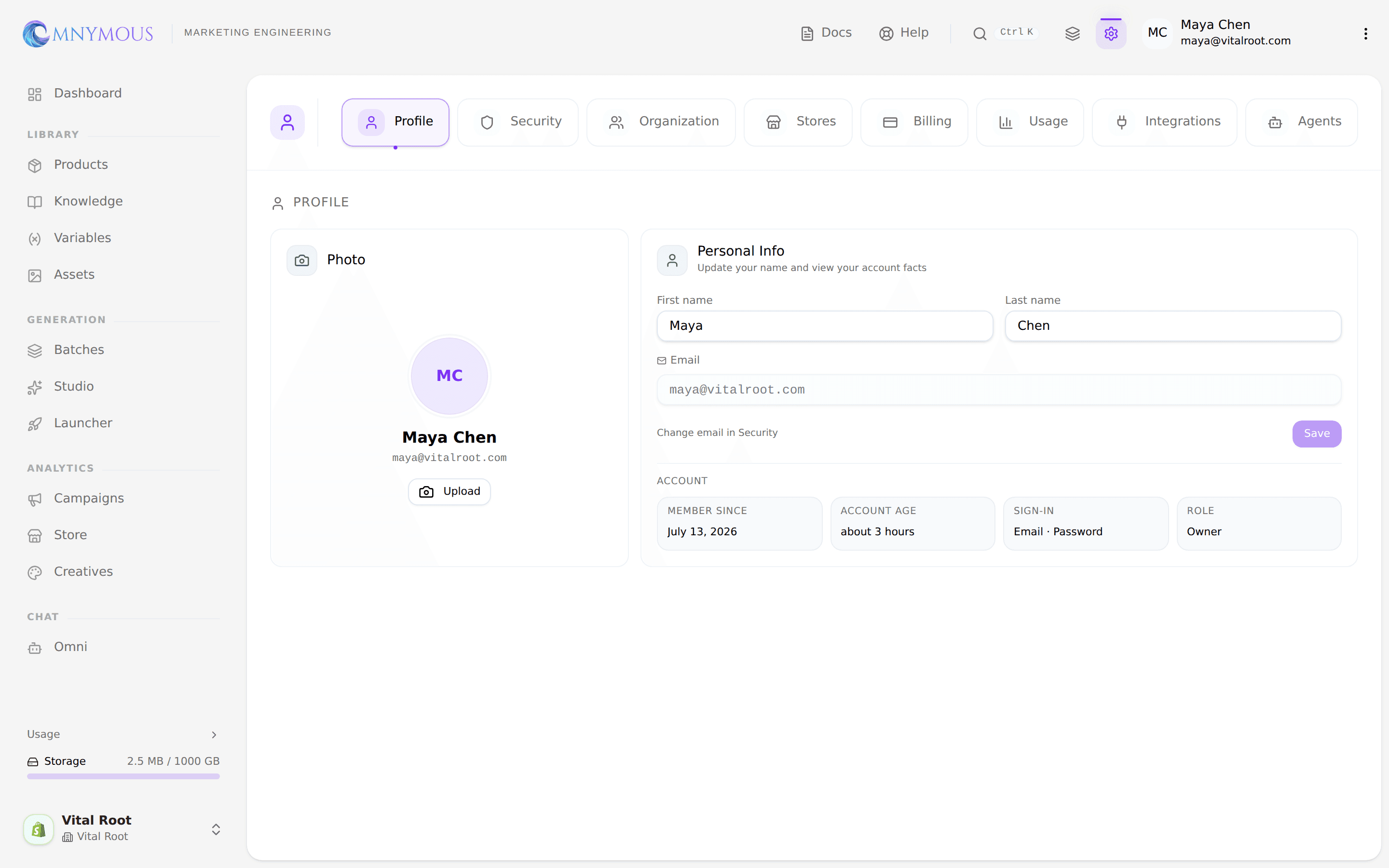This screenshot has width=1389, height=868.
Task: Click the Variables icon
Action: (35, 239)
